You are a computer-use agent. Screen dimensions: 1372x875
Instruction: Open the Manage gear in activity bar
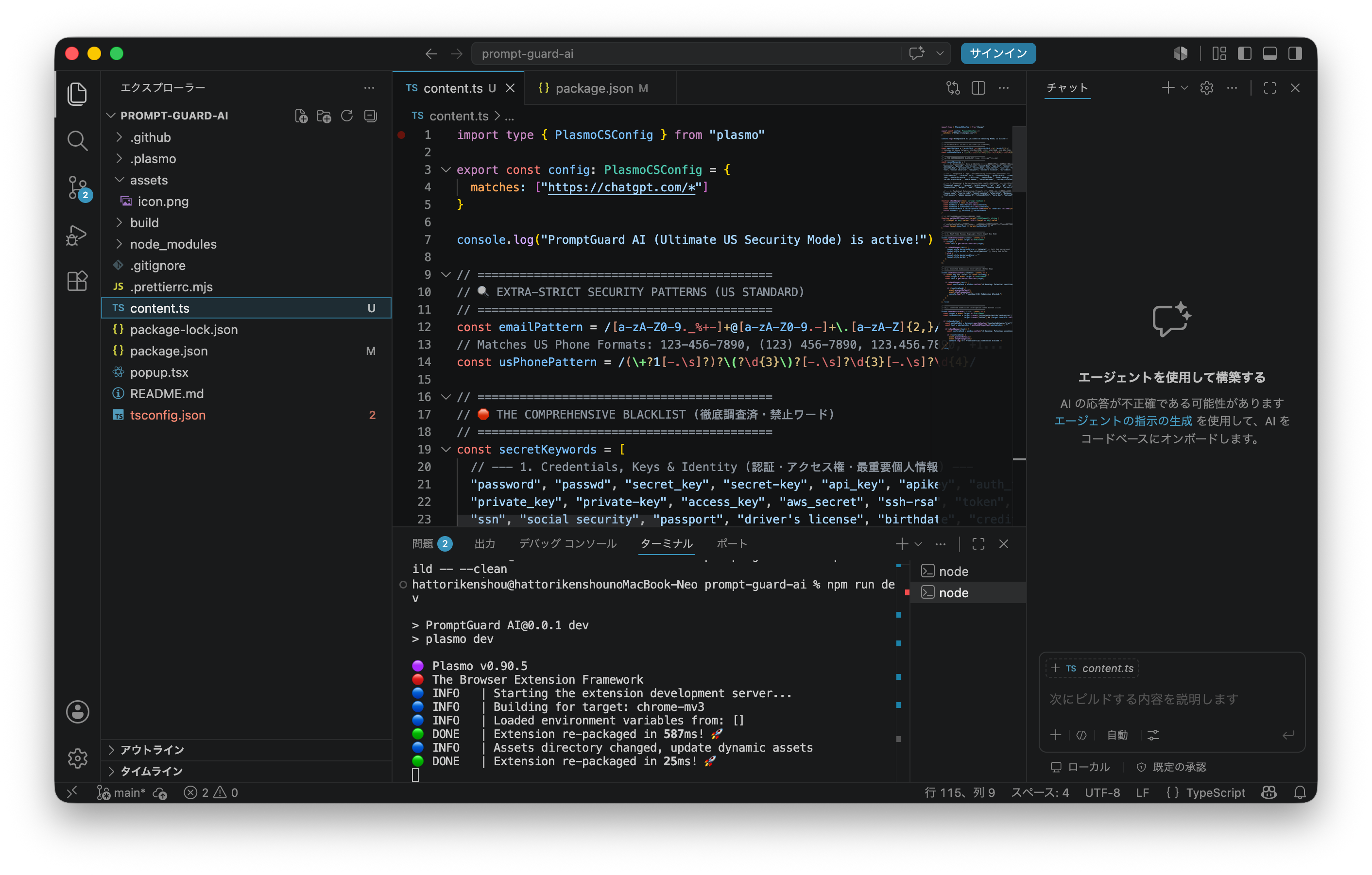[77, 757]
